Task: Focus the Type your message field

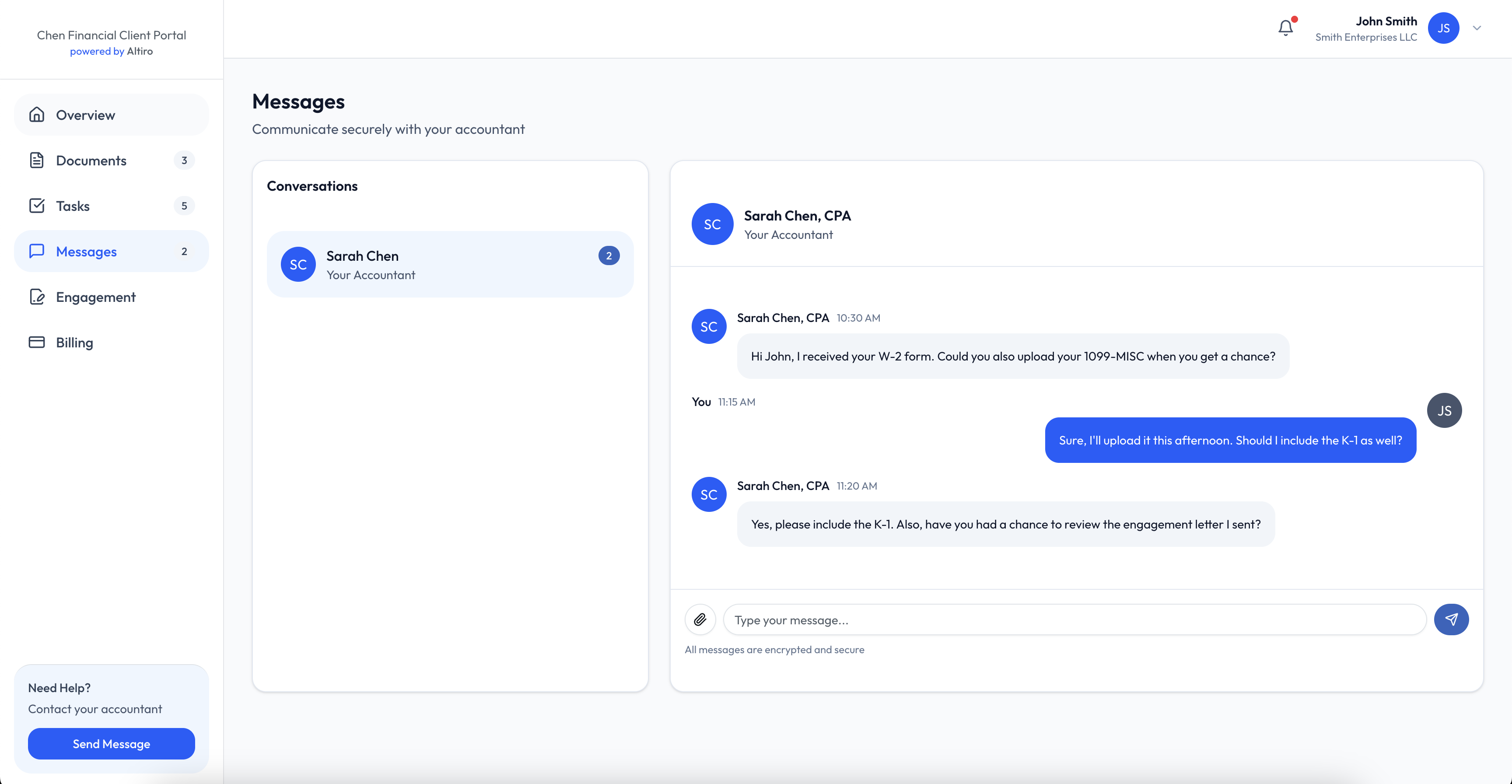Action: tap(1074, 619)
